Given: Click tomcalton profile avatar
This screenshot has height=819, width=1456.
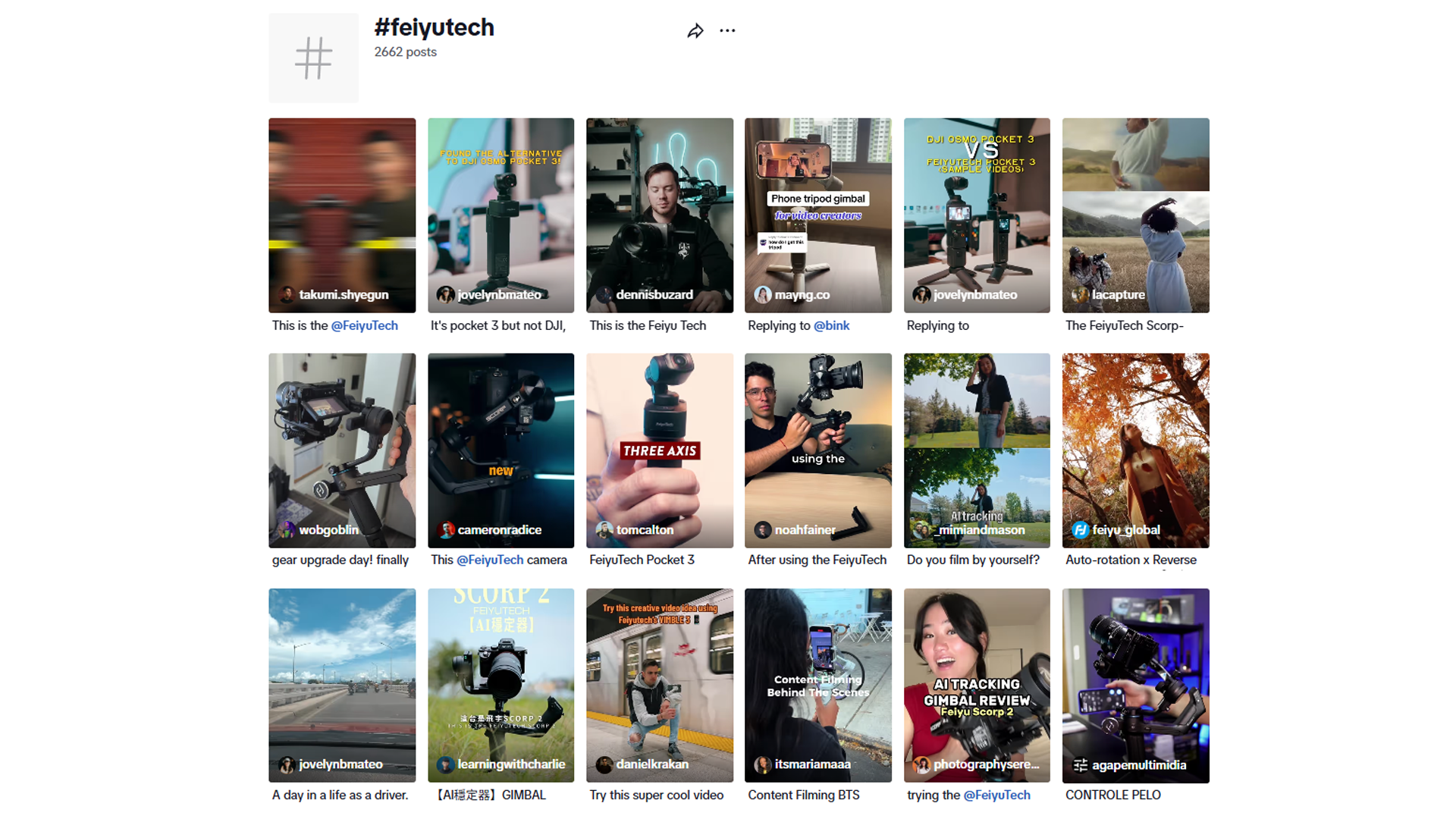Looking at the screenshot, I should [604, 530].
